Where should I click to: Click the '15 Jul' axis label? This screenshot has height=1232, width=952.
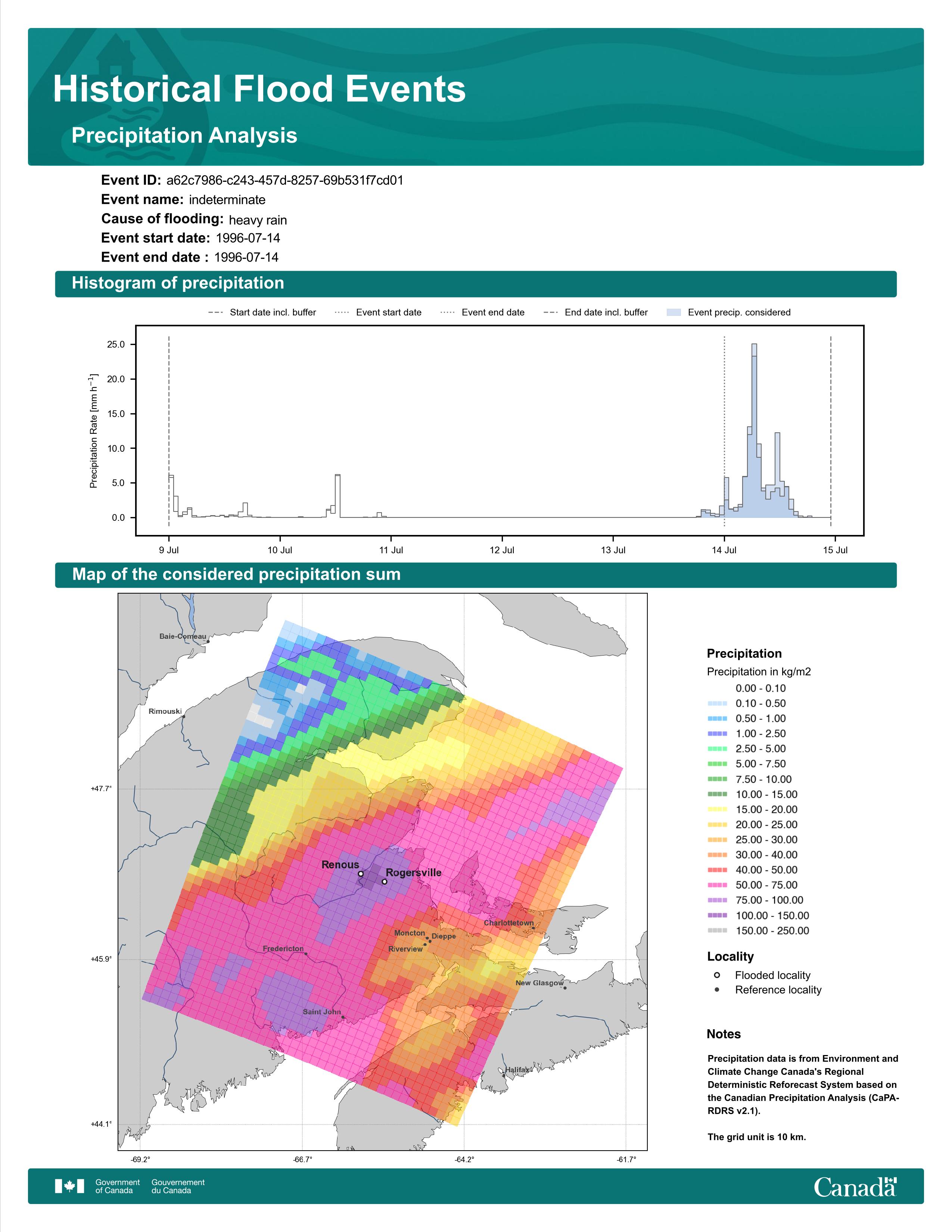pyautogui.click(x=835, y=550)
